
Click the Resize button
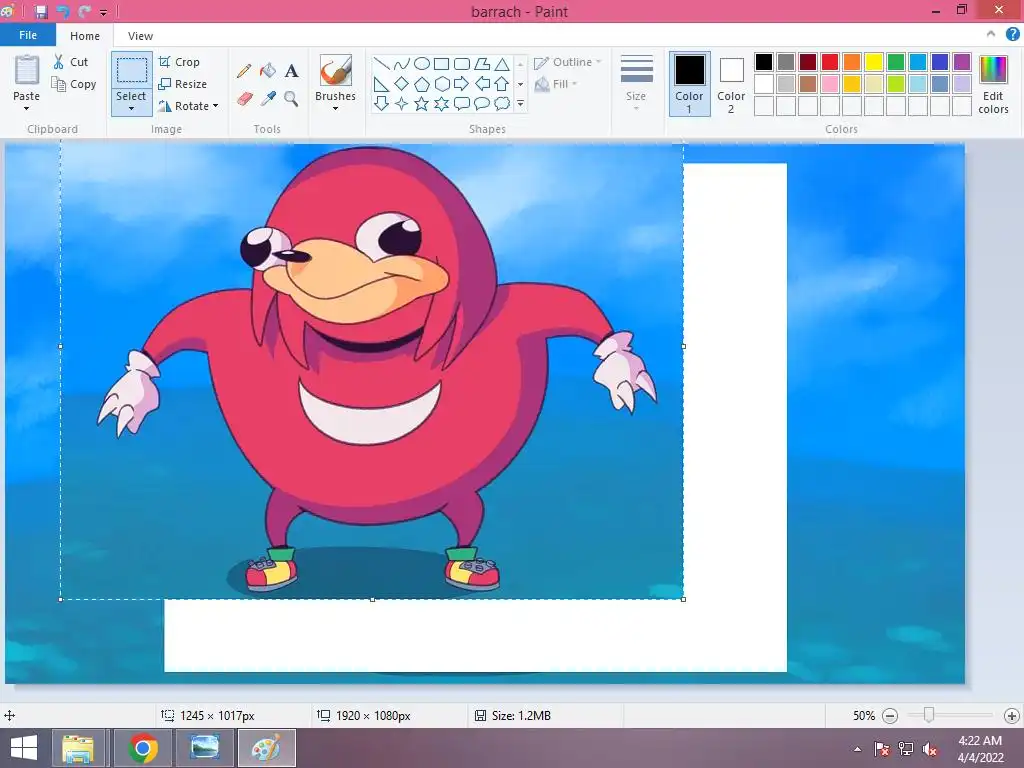(x=183, y=84)
